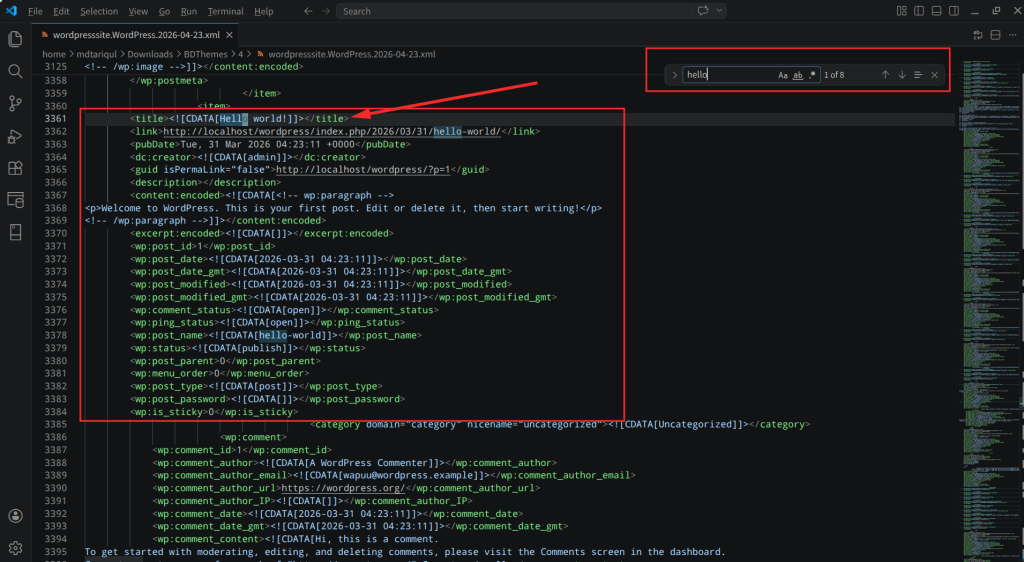Open the 'mdtariqul' breadcrumb dropdown
1024x562 pixels.
(x=97, y=54)
